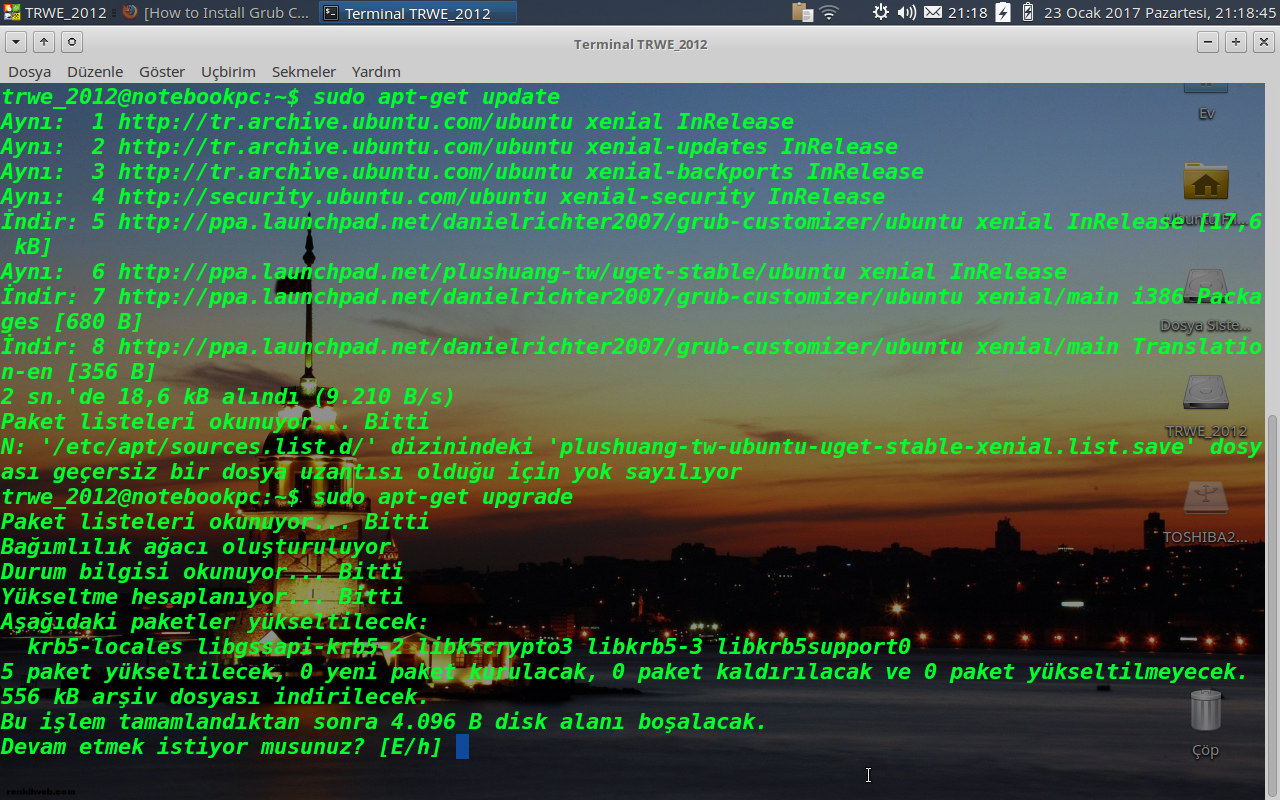This screenshot has width=1280, height=800.
Task: Click the TRWE_2012 drive desktop icon
Action: tap(1206, 393)
